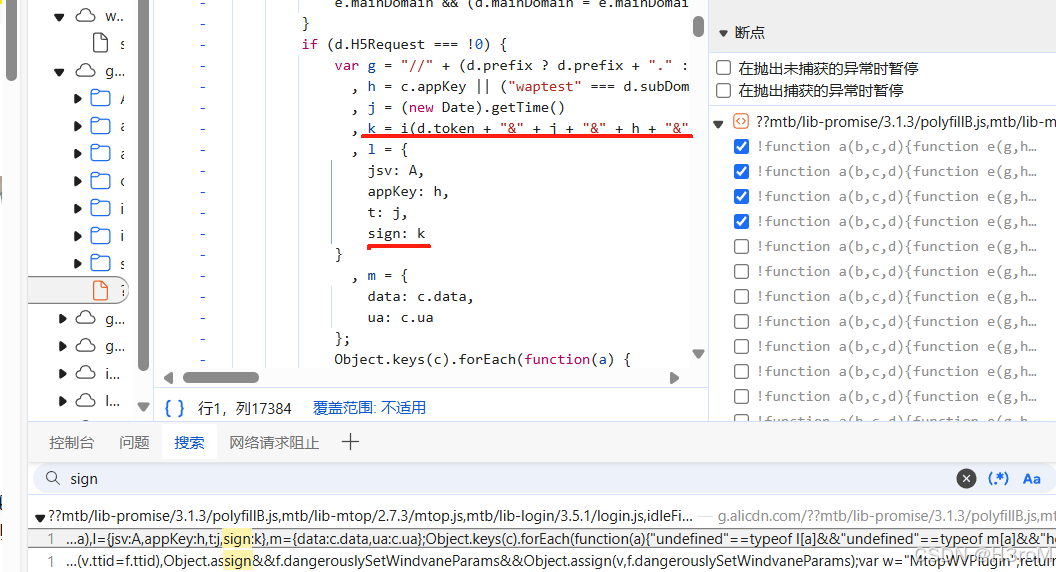Enable pause on uncaught exceptions checkbox
1056x572 pixels.
tap(723, 68)
